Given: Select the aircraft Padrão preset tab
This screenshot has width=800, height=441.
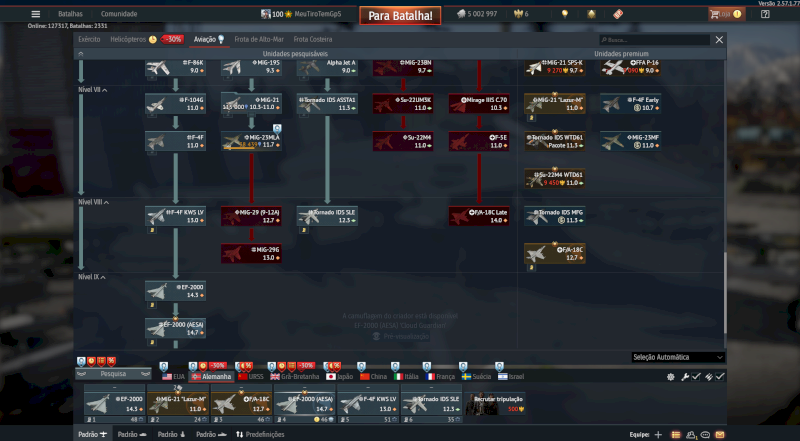Looking at the screenshot, I should point(92,434).
